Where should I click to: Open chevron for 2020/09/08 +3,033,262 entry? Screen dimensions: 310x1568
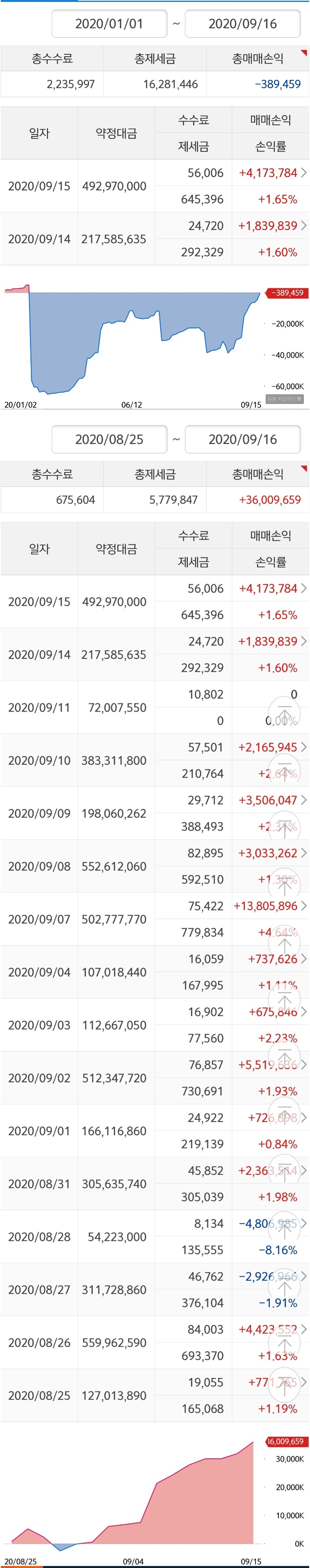coord(304,853)
